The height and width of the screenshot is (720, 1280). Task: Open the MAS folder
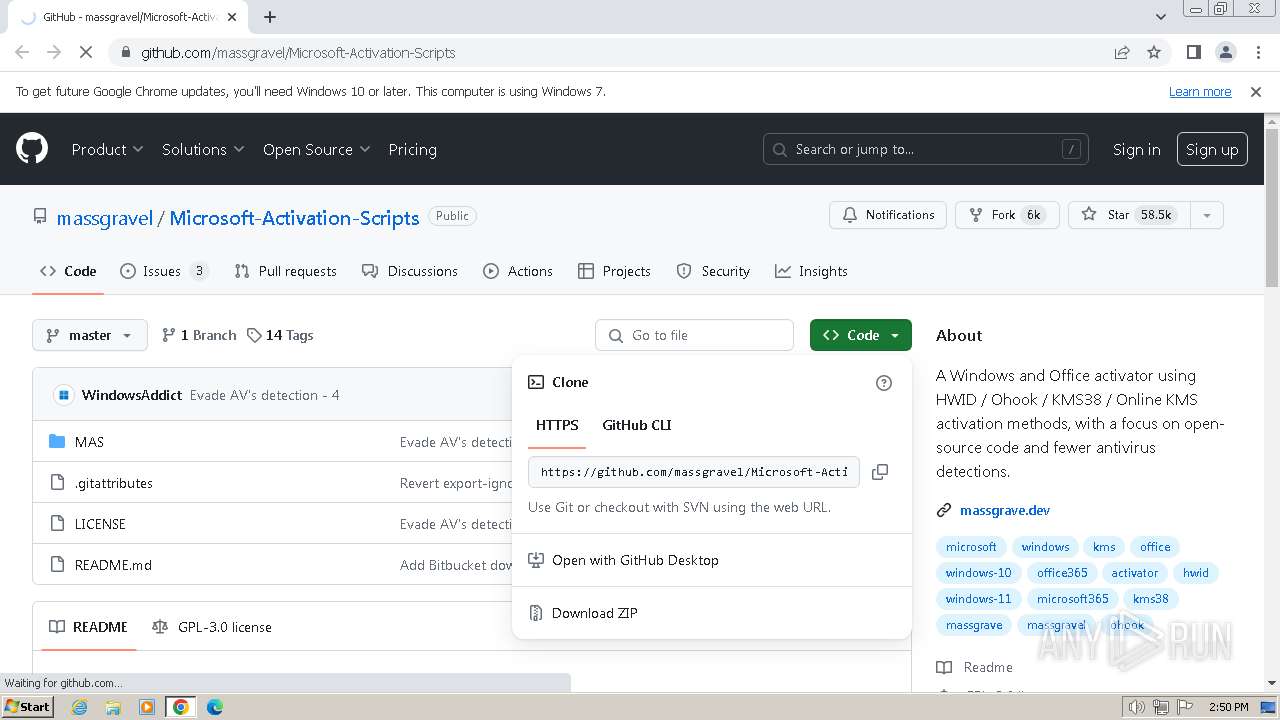(89, 442)
